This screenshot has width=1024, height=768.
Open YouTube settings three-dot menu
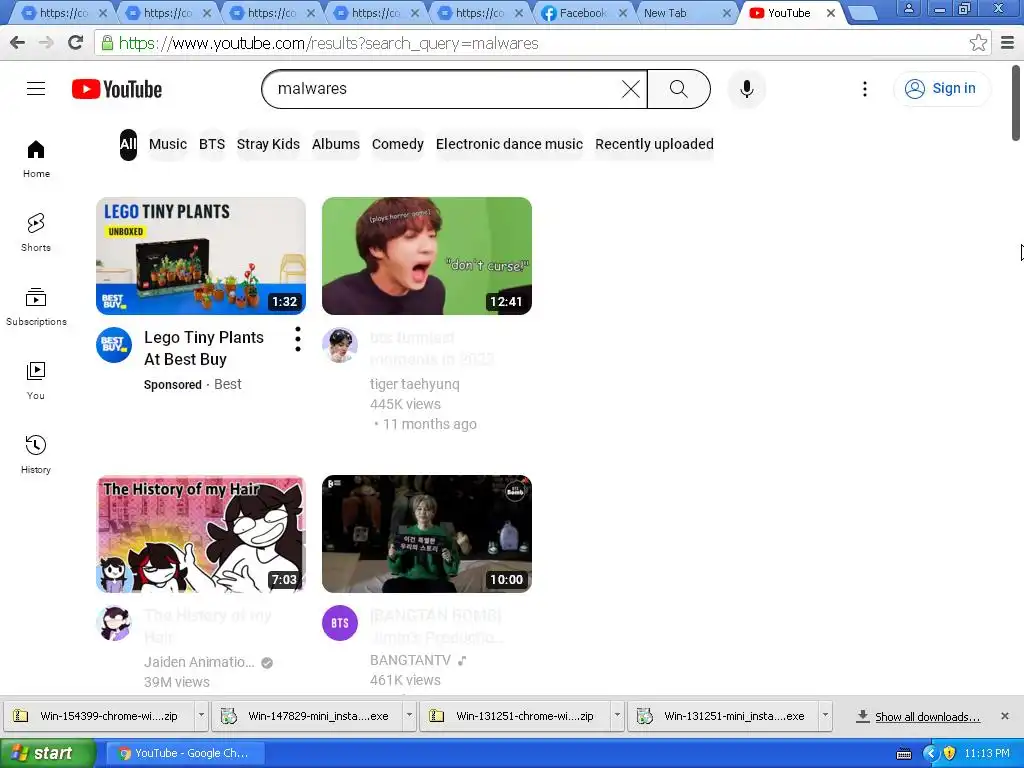click(865, 89)
